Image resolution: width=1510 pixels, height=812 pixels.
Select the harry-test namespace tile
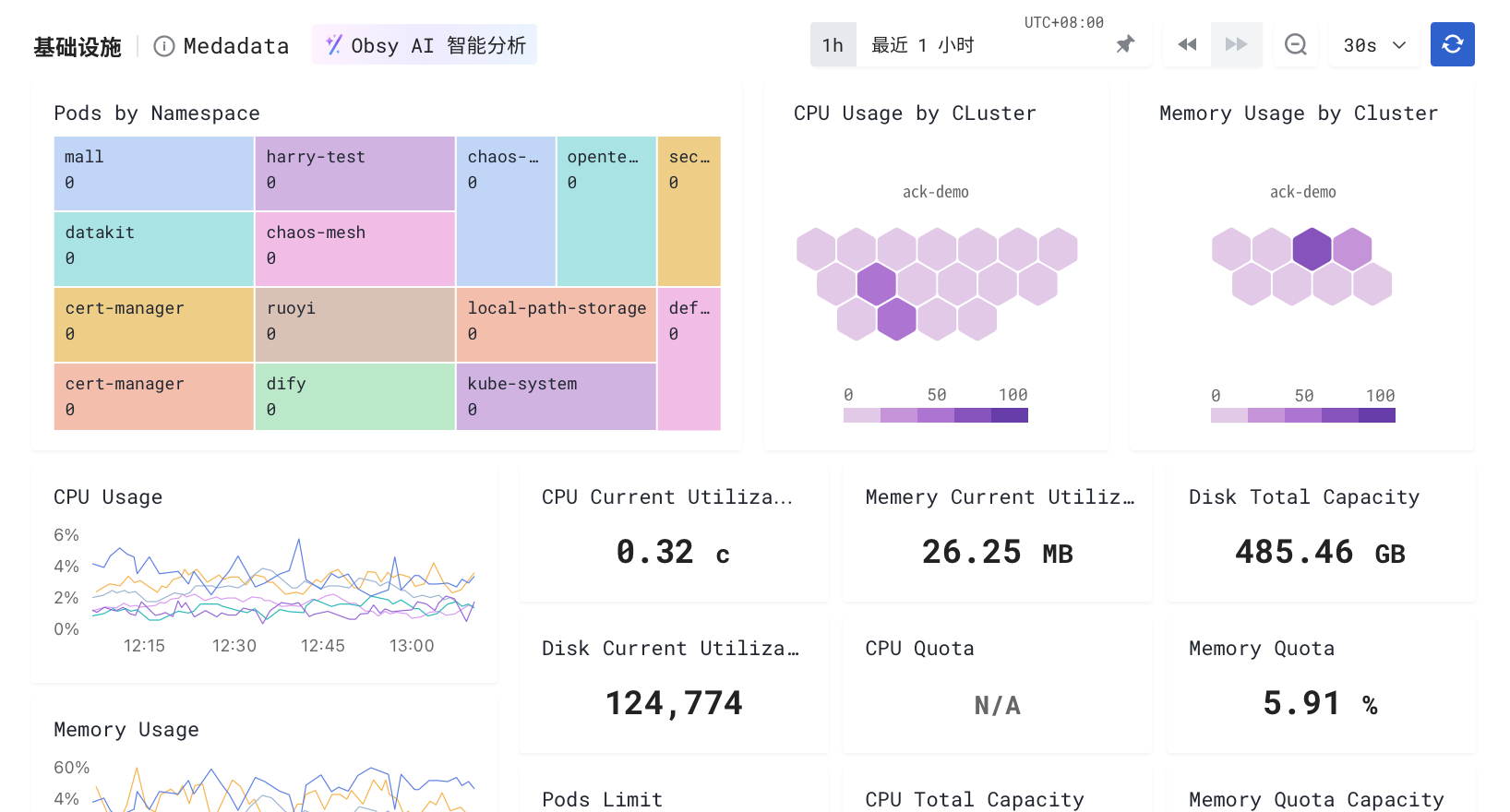coord(355,173)
